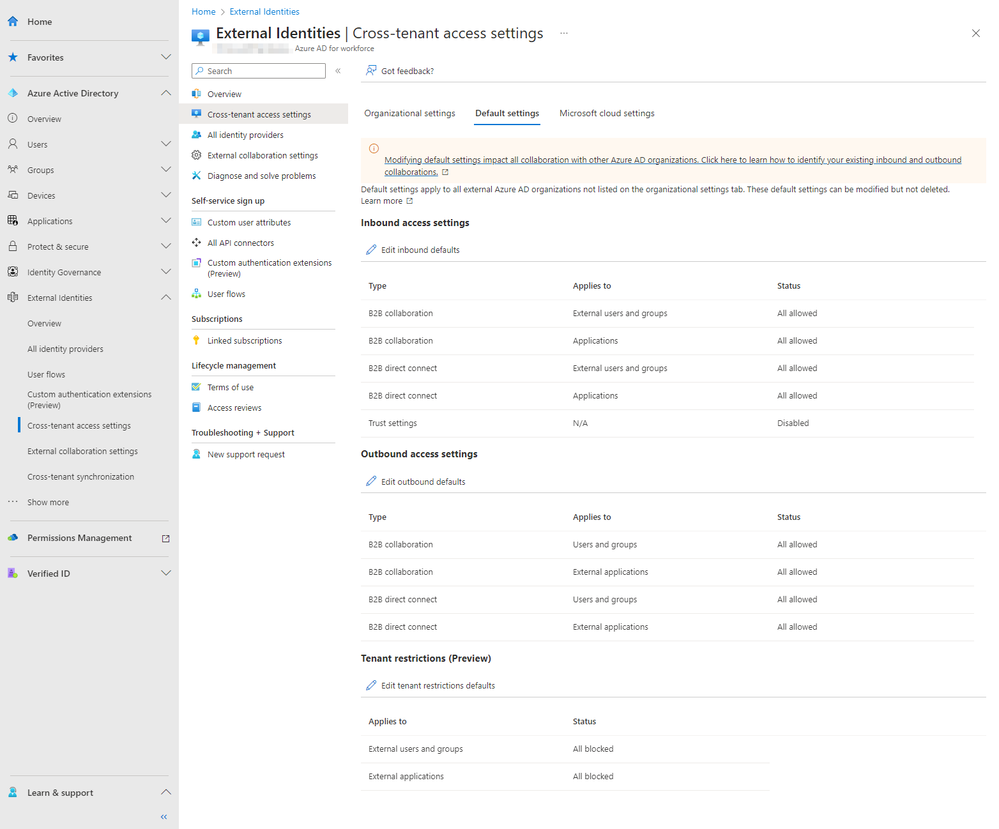This screenshot has width=999, height=829.
Task: Click the pencil icon beside Edit inbound defaults
Action: click(x=371, y=250)
